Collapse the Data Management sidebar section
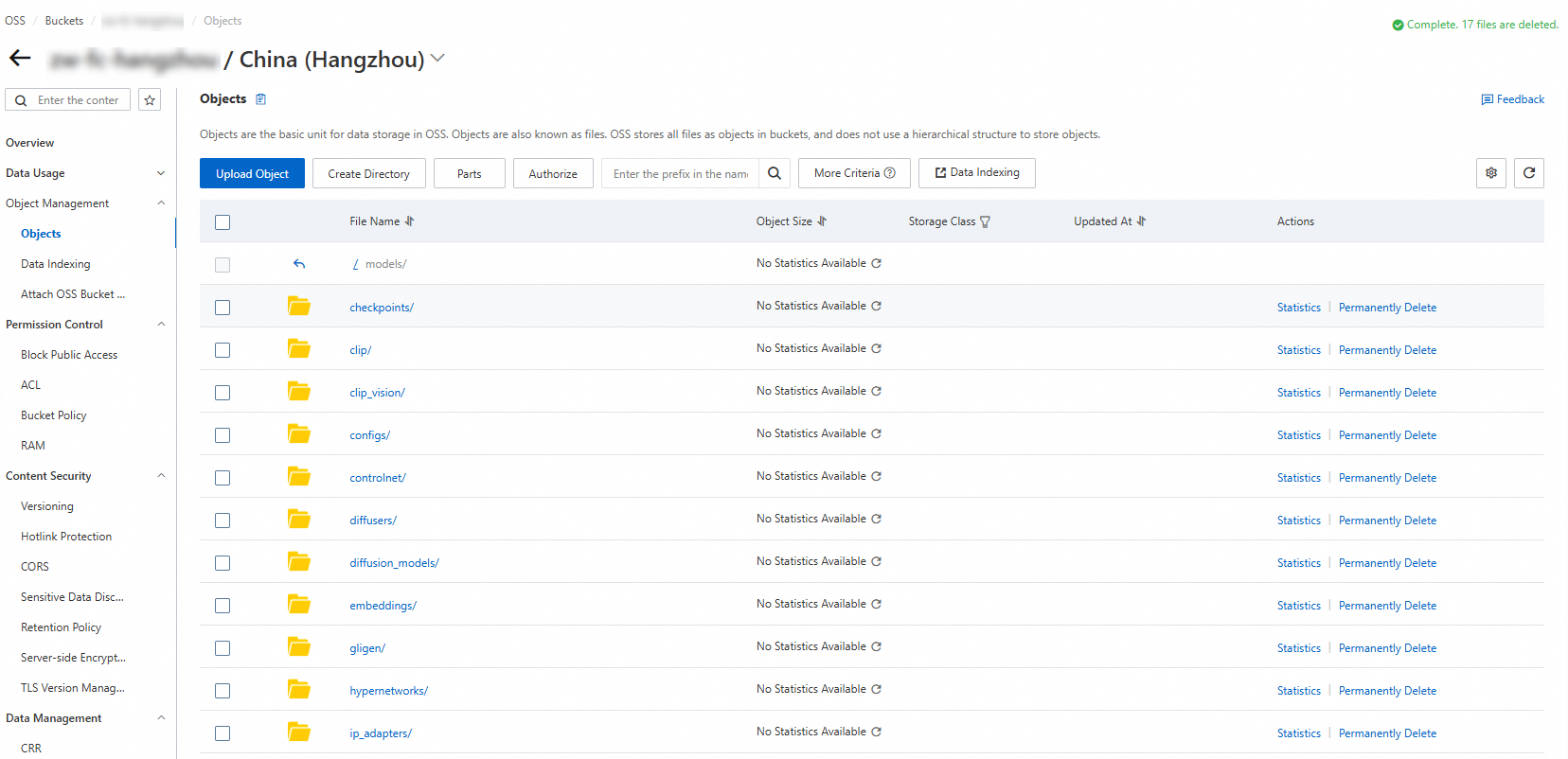 point(161,718)
